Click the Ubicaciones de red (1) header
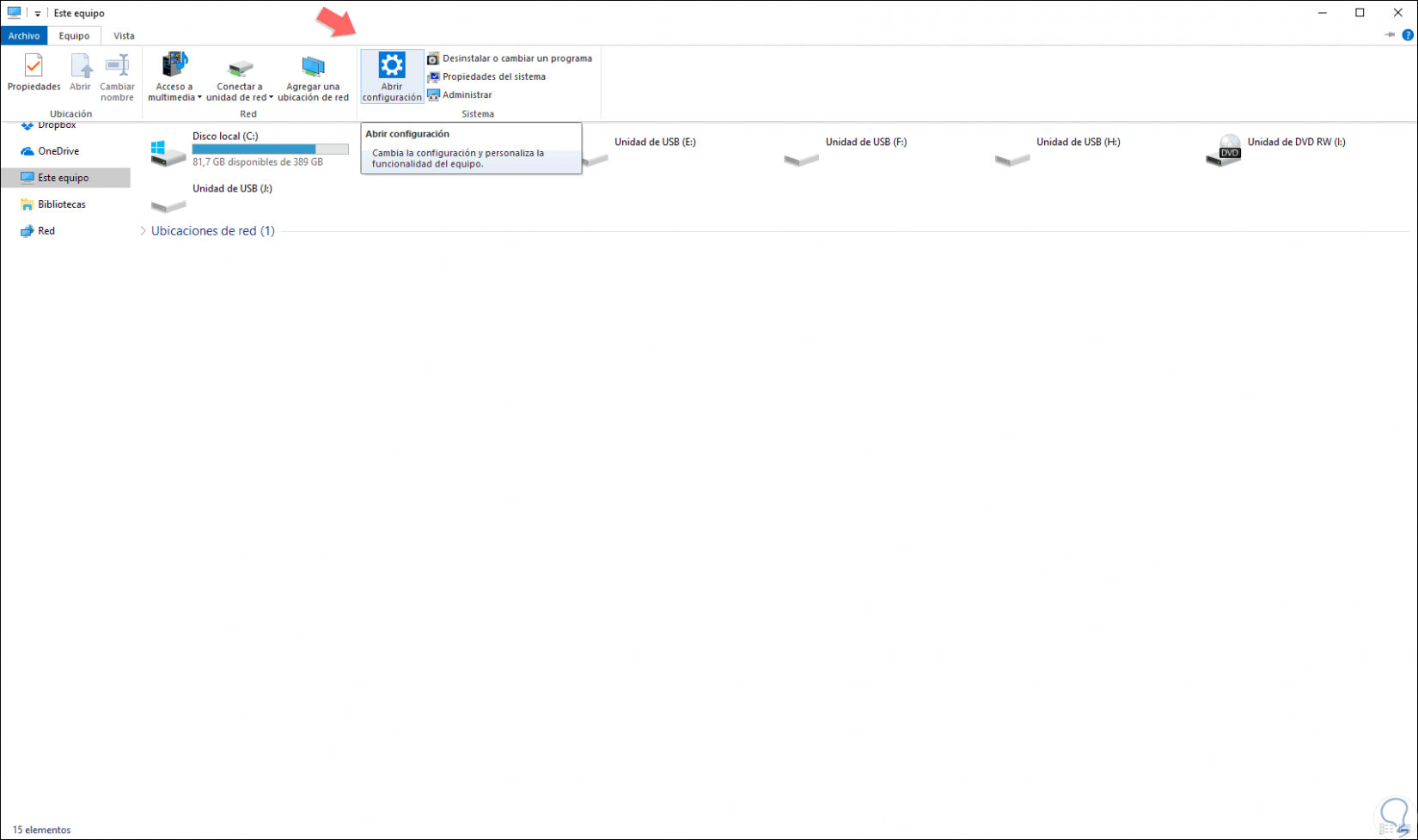Screen dimensions: 1418x840 click(213, 231)
